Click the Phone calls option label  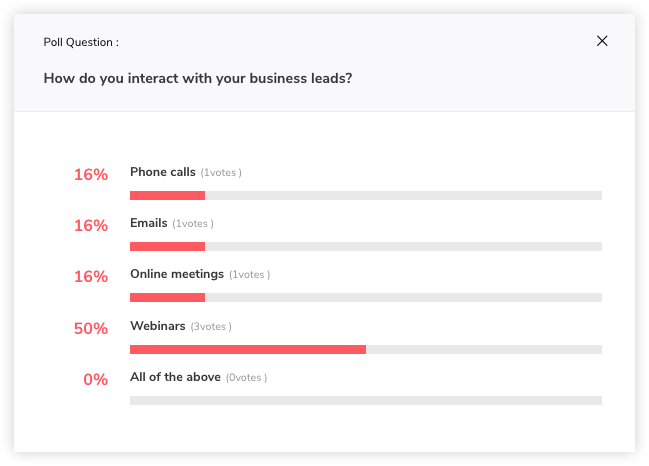[x=163, y=172]
